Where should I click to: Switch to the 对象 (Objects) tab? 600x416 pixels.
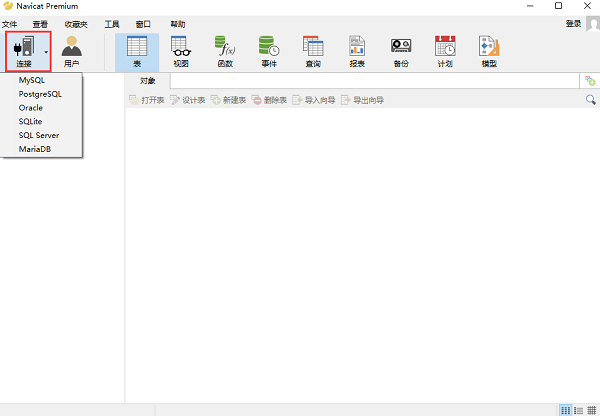coord(148,80)
